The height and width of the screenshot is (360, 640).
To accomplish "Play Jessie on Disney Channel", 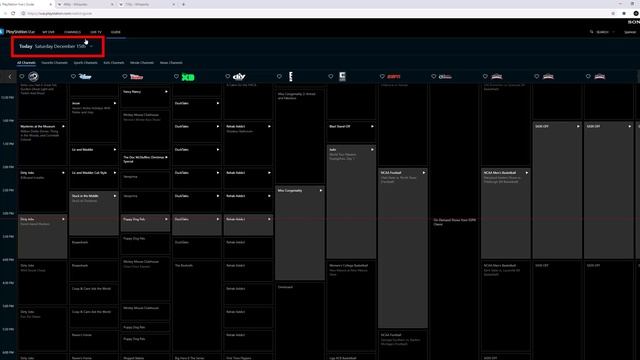I will 115,103.
